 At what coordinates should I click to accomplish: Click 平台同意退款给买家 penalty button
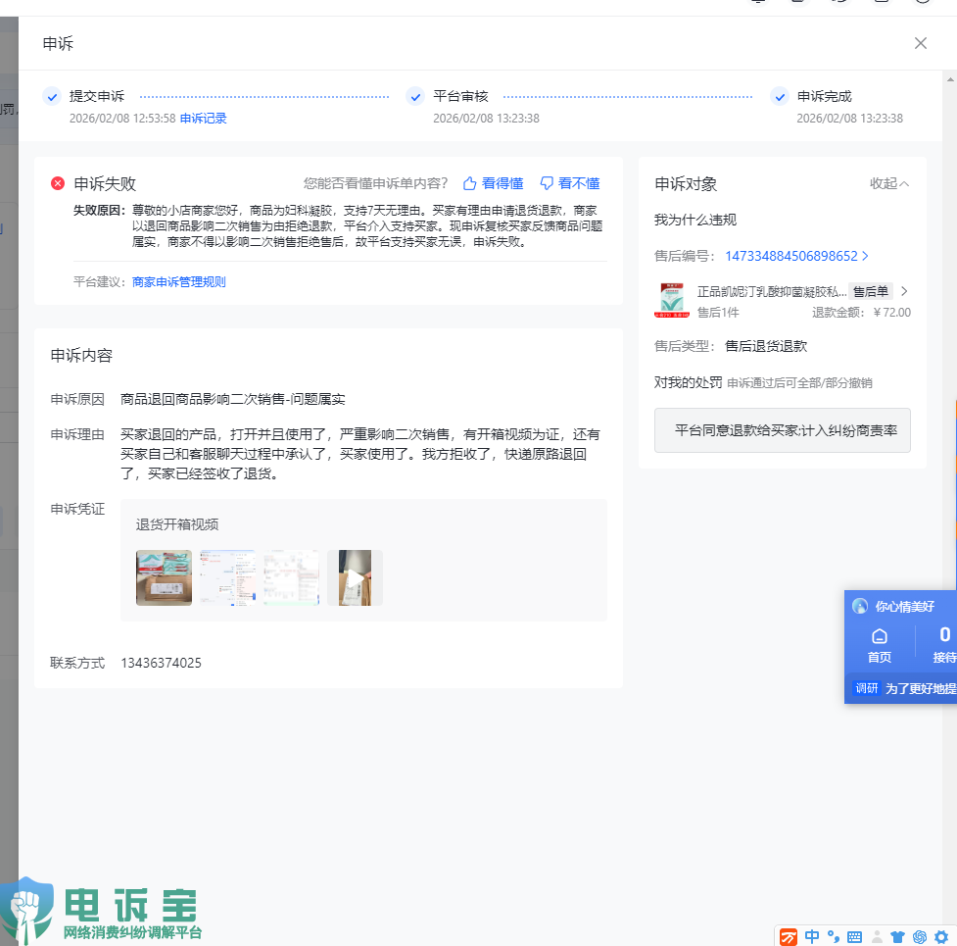coord(782,430)
